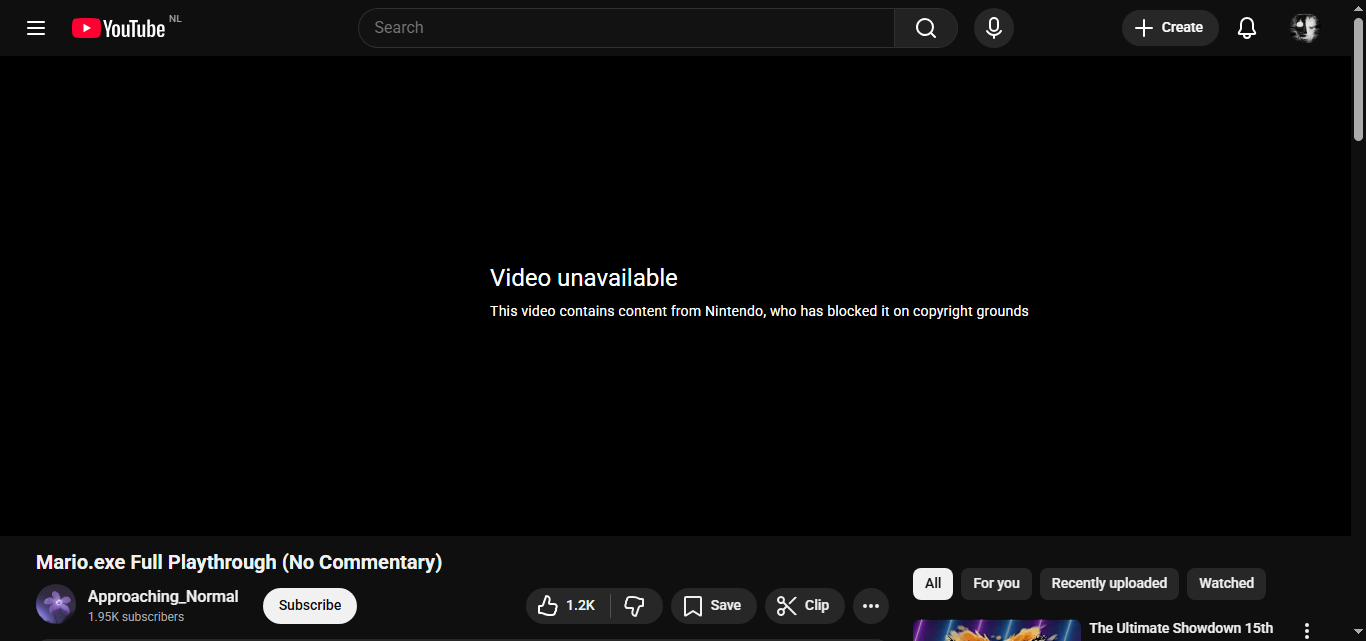Select the 'Watched' filter chip
The width and height of the screenshot is (1366, 641).
(x=1226, y=584)
